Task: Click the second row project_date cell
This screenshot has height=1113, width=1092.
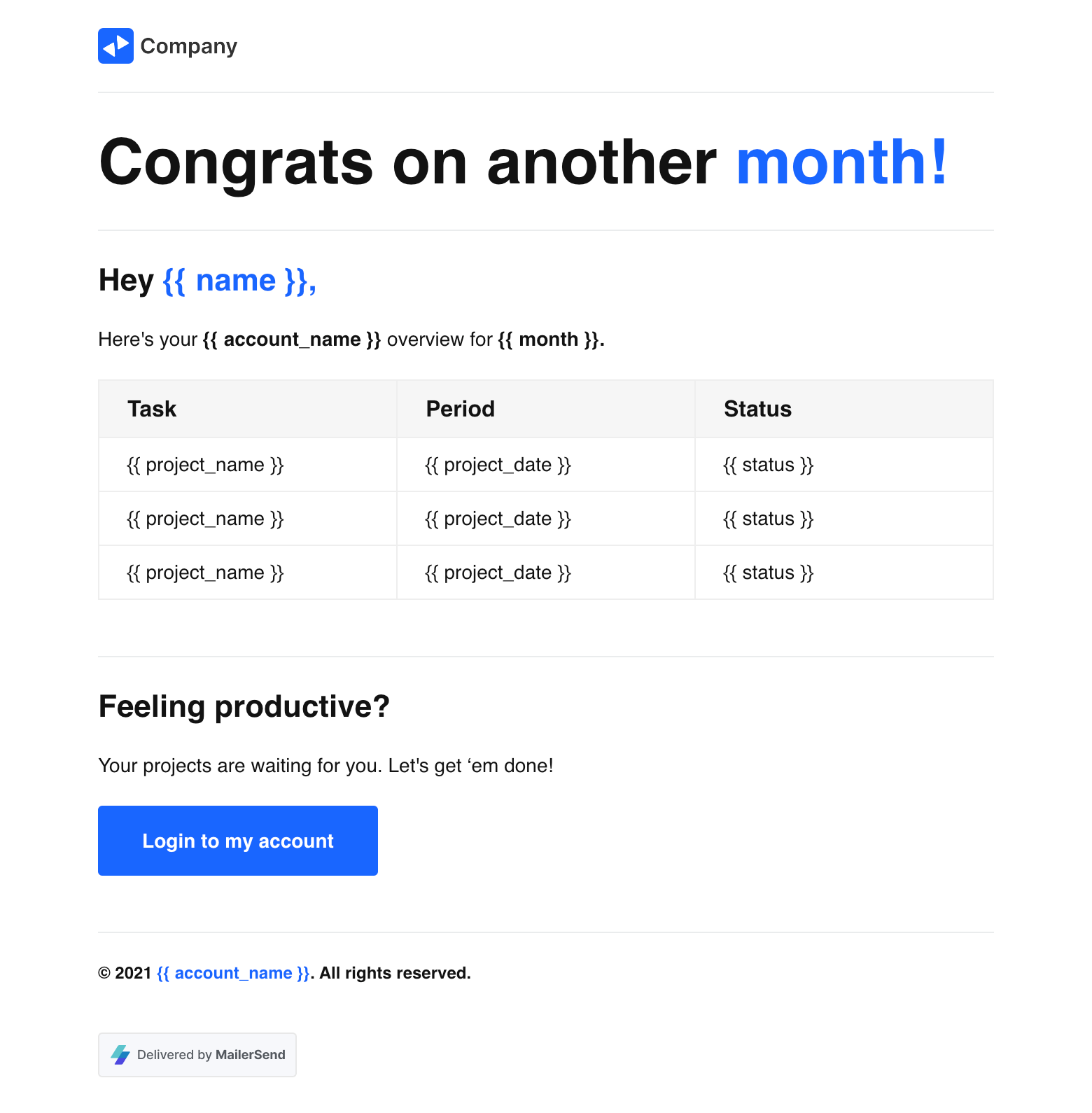Action: coord(498,519)
